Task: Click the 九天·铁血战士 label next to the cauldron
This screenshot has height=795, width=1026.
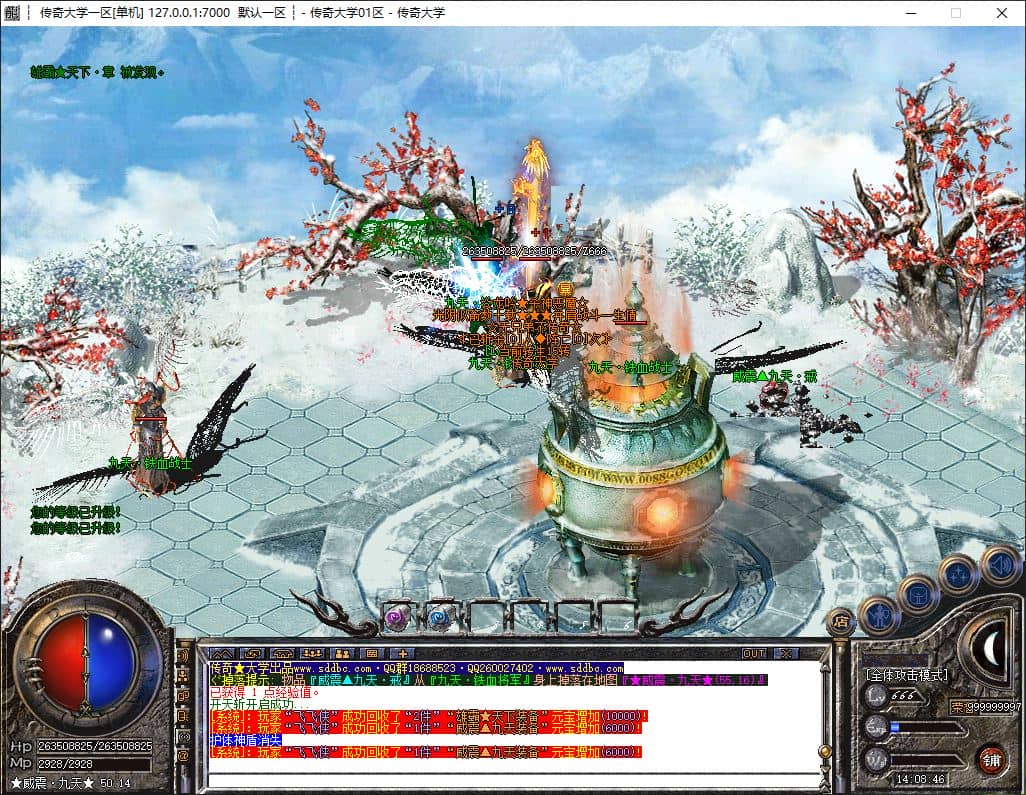Action: tap(630, 367)
